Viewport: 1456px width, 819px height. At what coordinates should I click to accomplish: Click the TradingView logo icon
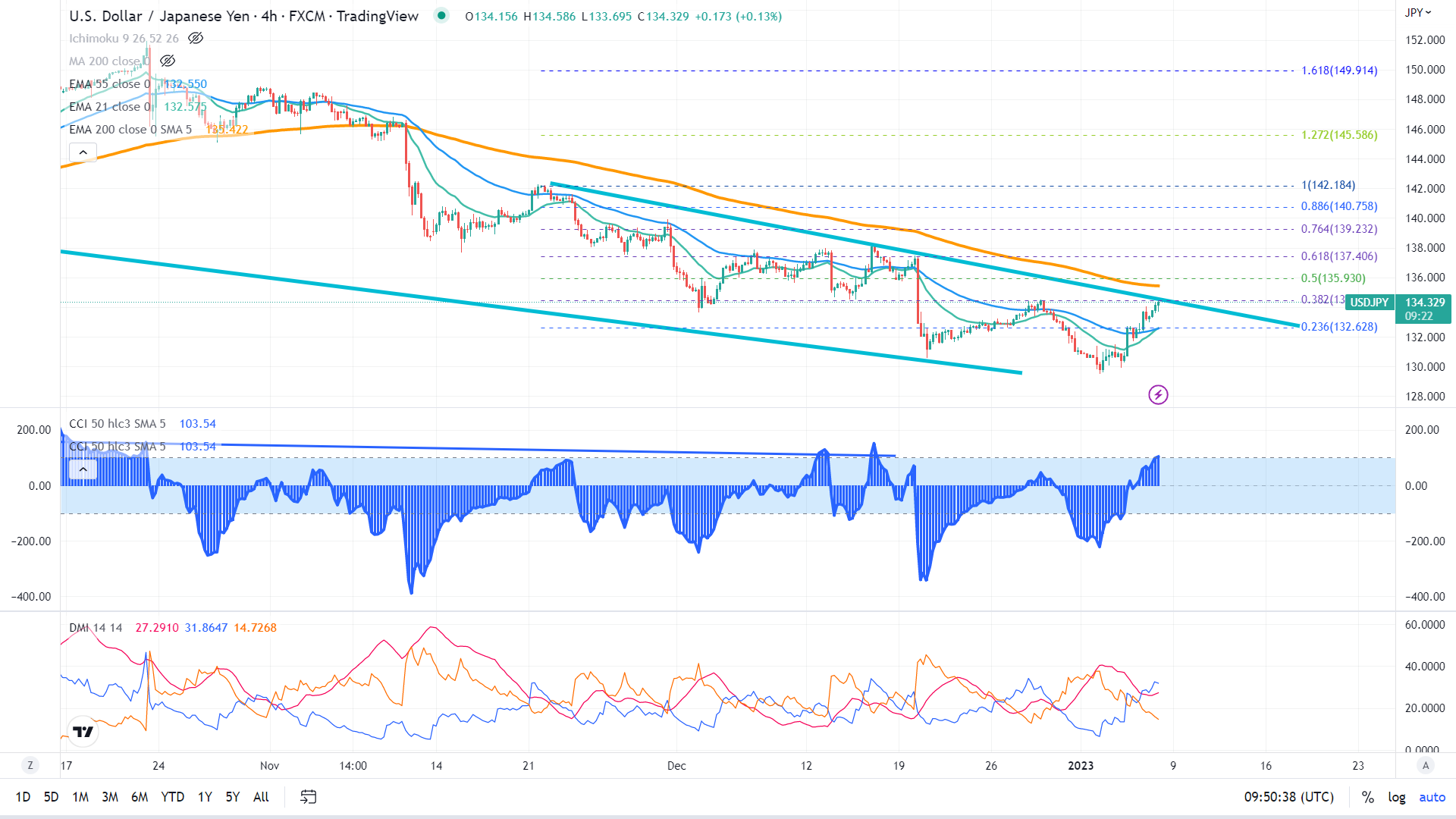click(83, 731)
